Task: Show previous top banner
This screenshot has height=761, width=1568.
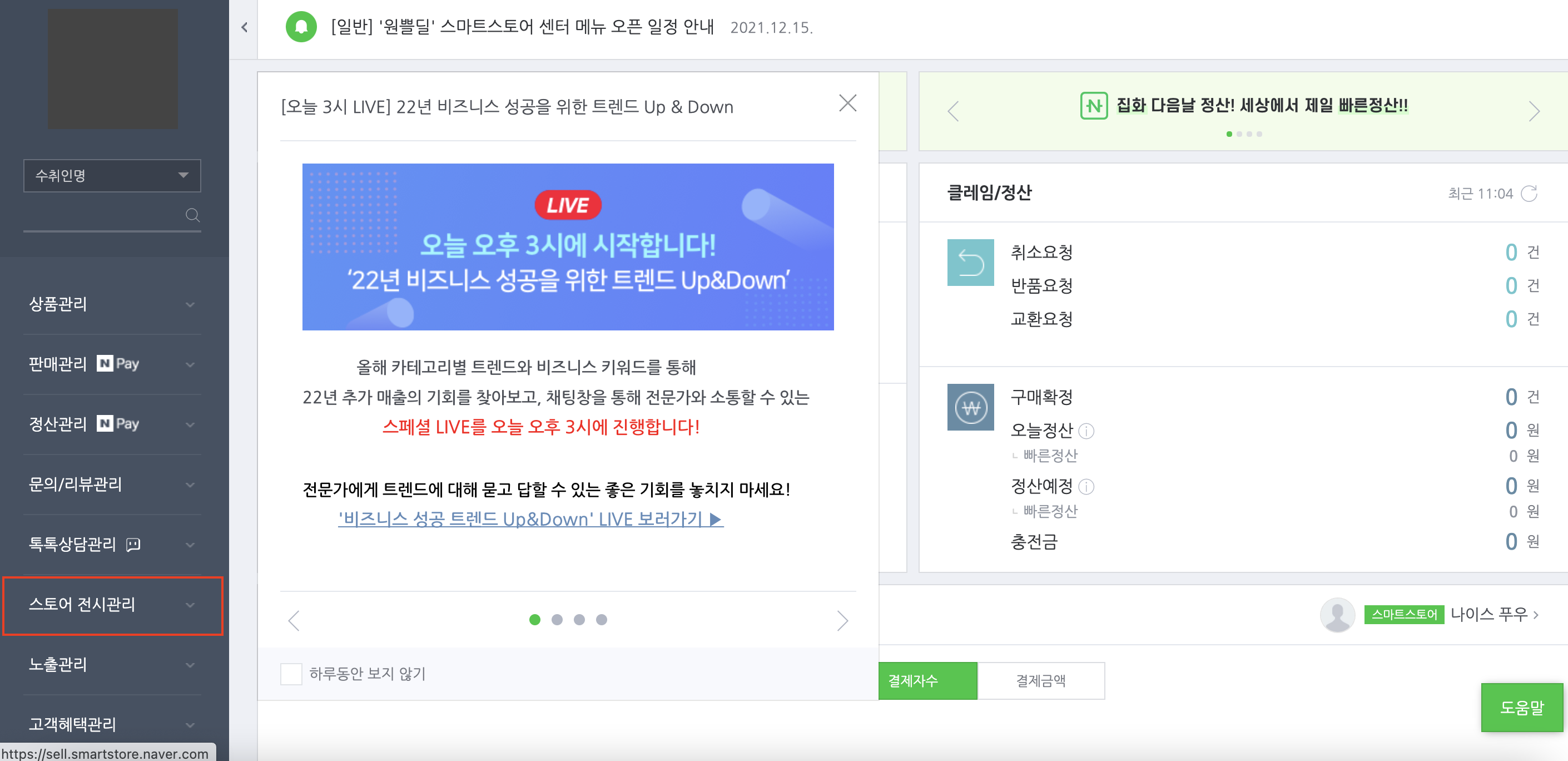Action: [953, 111]
